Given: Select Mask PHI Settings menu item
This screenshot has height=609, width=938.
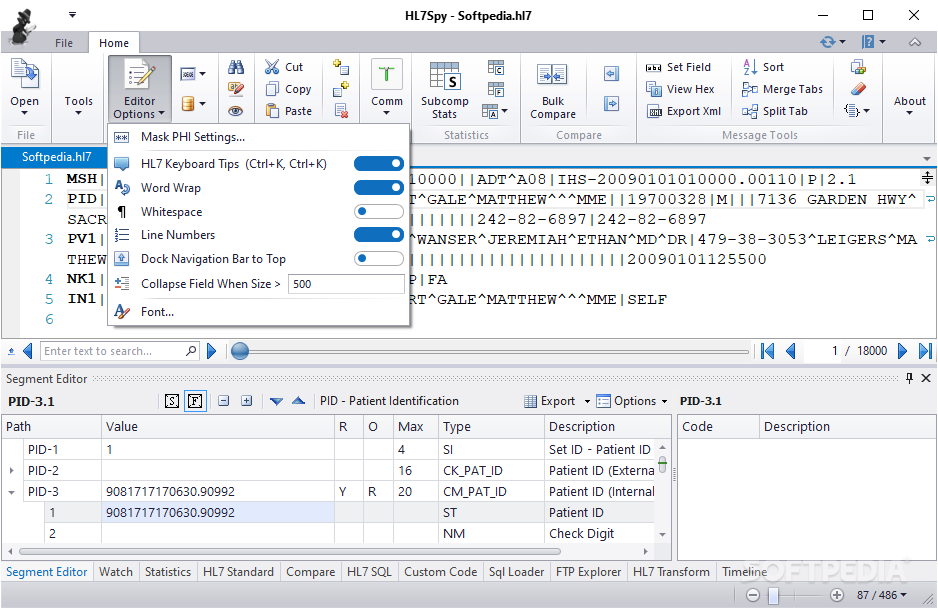Looking at the screenshot, I should [259, 137].
